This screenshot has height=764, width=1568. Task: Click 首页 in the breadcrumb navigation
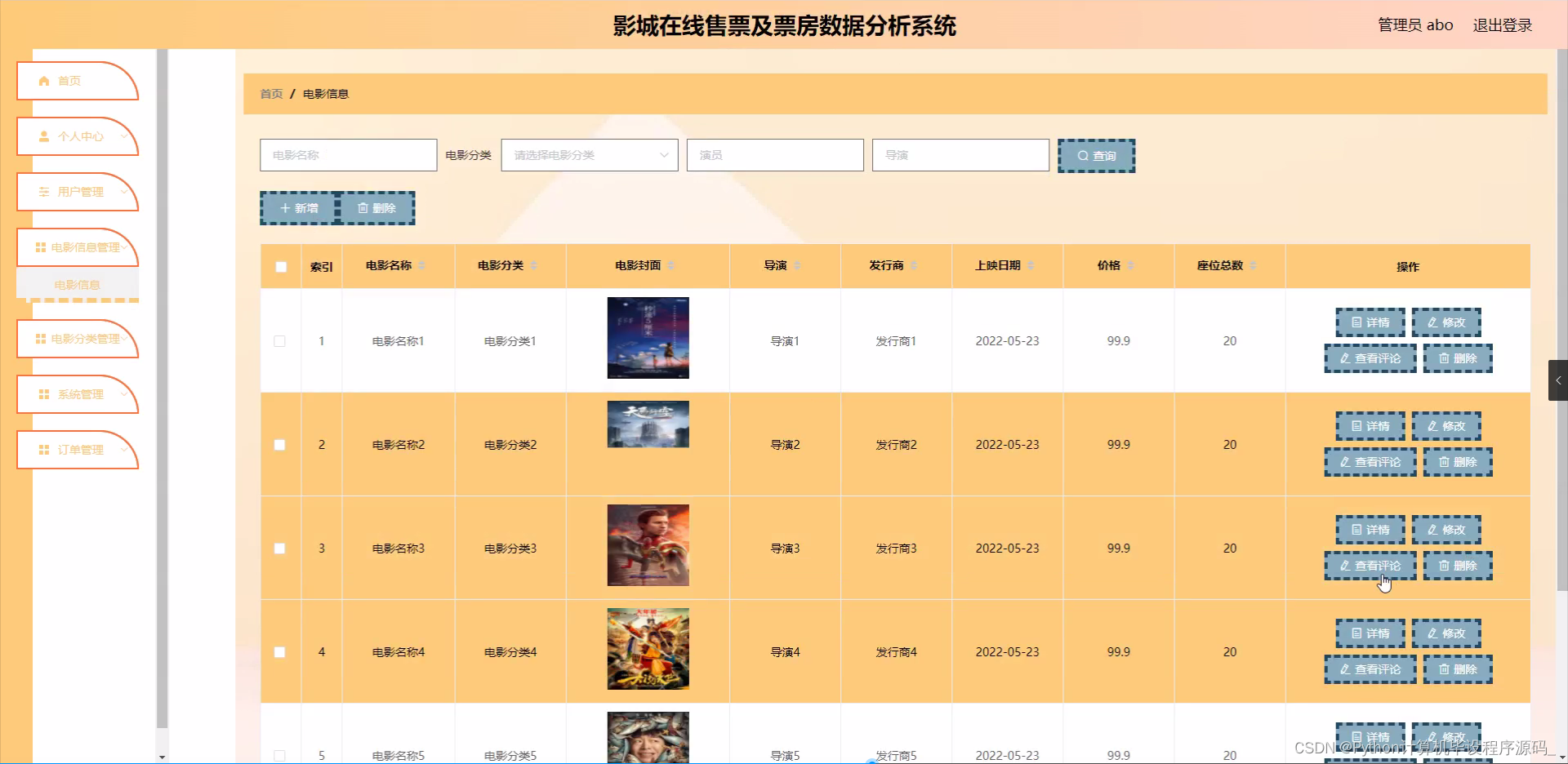[270, 93]
